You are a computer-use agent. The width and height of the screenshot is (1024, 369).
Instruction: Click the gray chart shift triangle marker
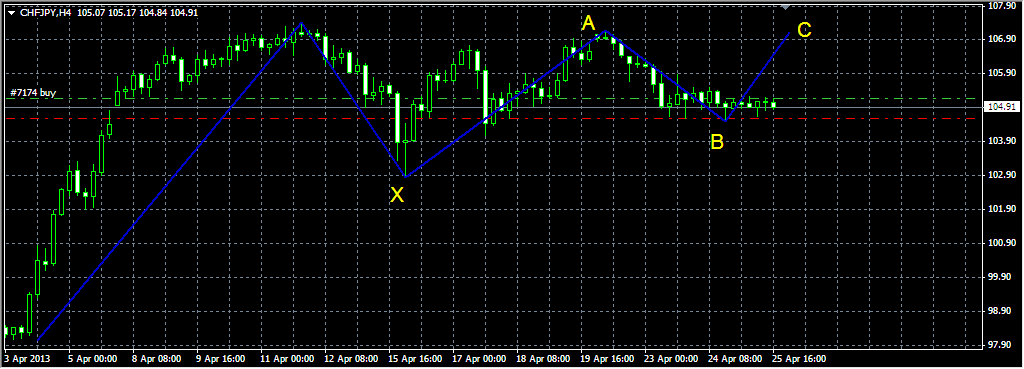786,7
